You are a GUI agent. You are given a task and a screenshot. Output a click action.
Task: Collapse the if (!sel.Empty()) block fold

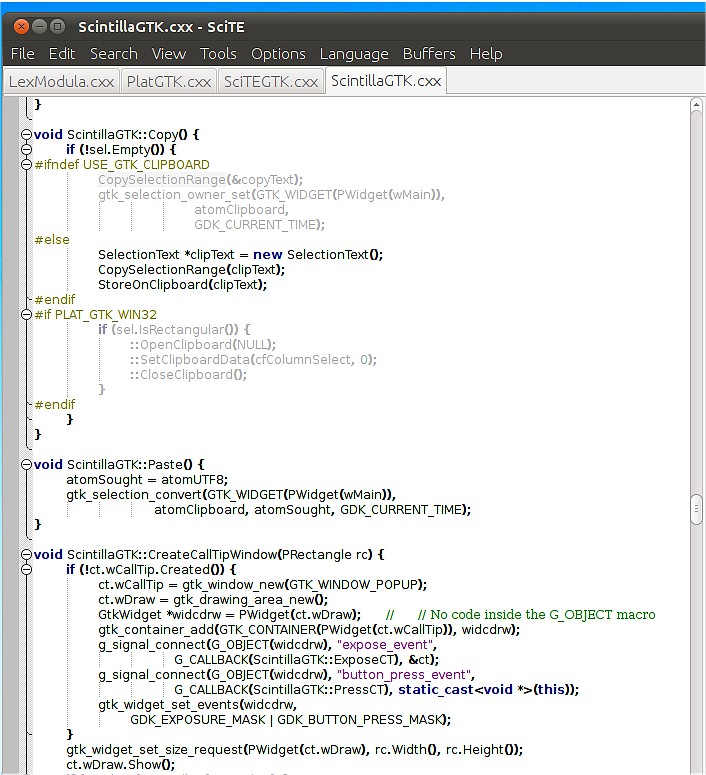(27, 149)
